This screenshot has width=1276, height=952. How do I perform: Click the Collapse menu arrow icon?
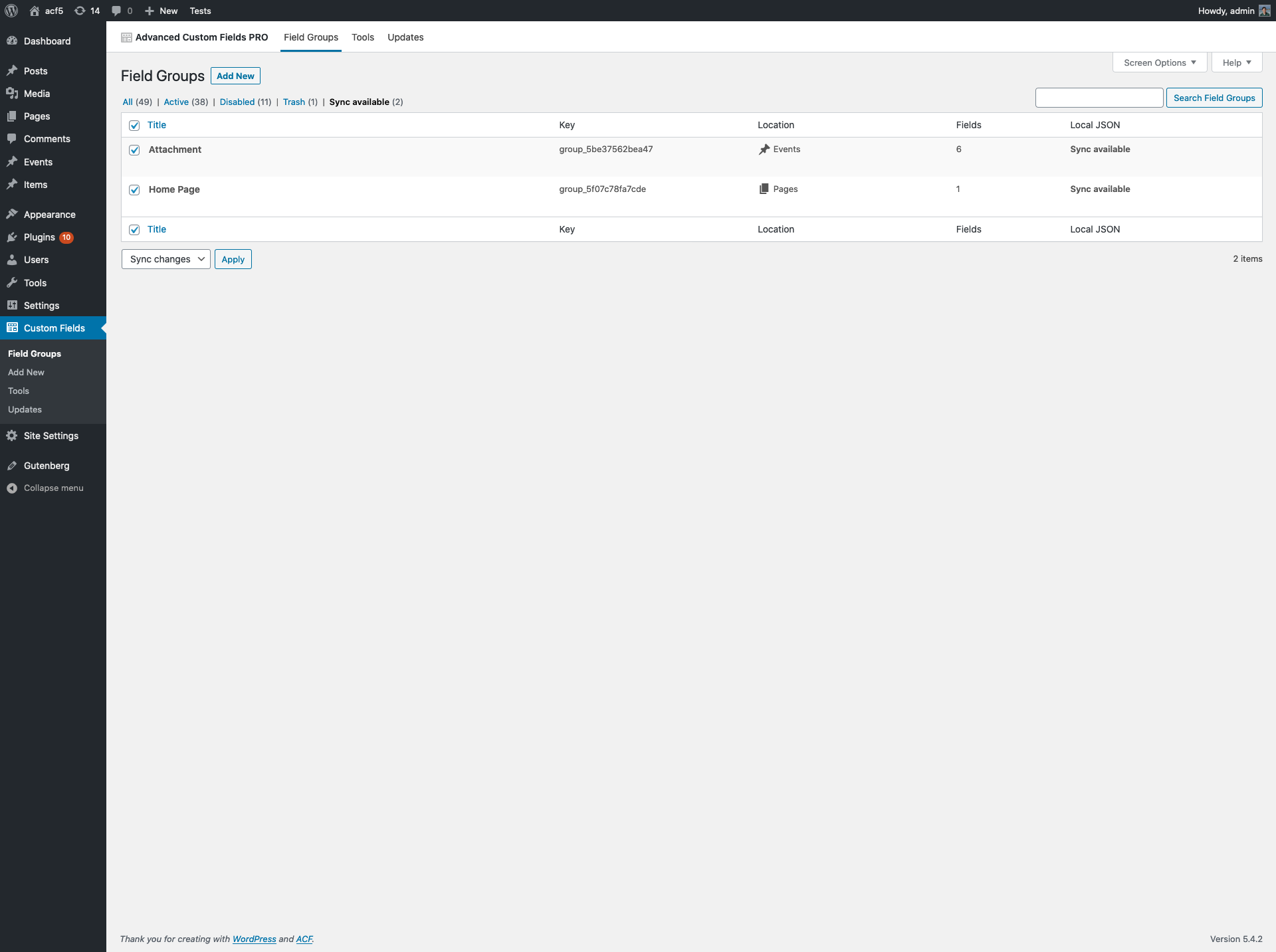tap(12, 488)
